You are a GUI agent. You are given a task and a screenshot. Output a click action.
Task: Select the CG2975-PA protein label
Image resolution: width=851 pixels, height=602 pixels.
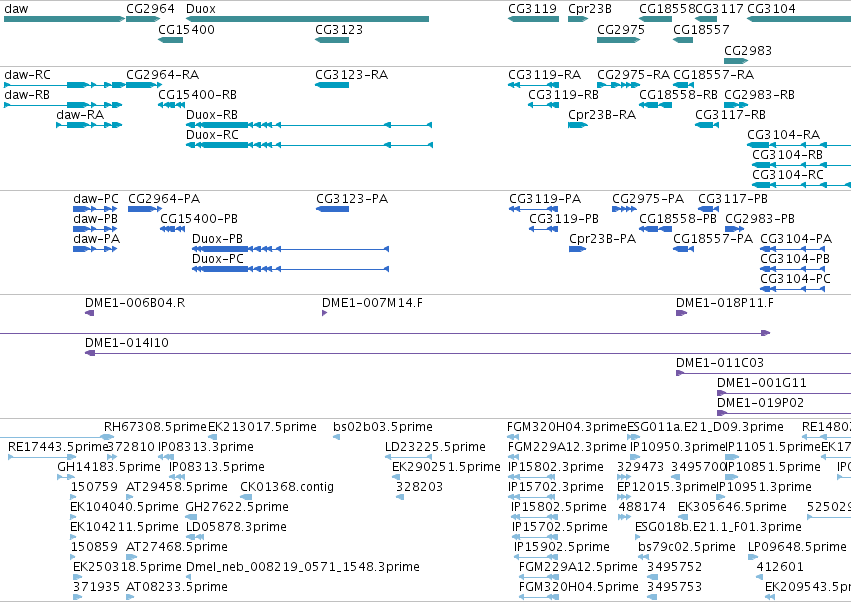648,199
